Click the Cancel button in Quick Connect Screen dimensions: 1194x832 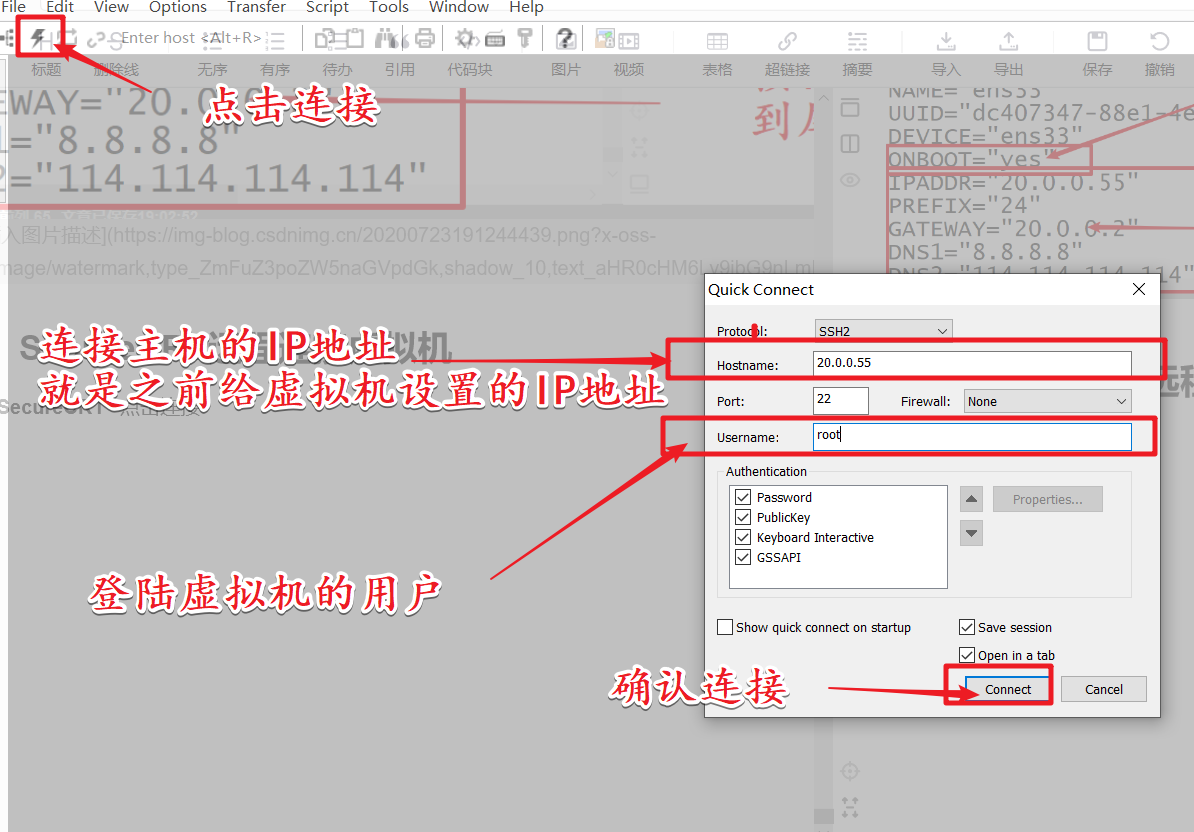click(x=1103, y=689)
